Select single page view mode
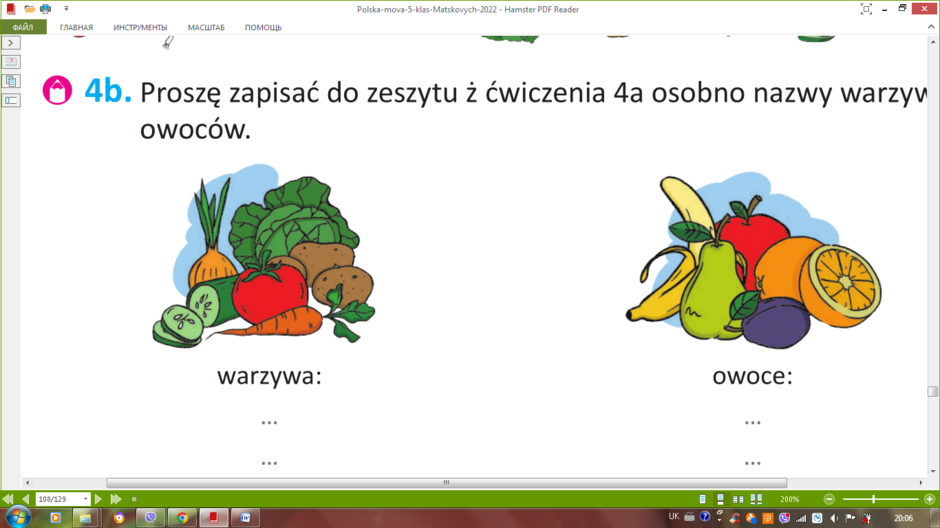The width and height of the screenshot is (940, 528). point(703,499)
